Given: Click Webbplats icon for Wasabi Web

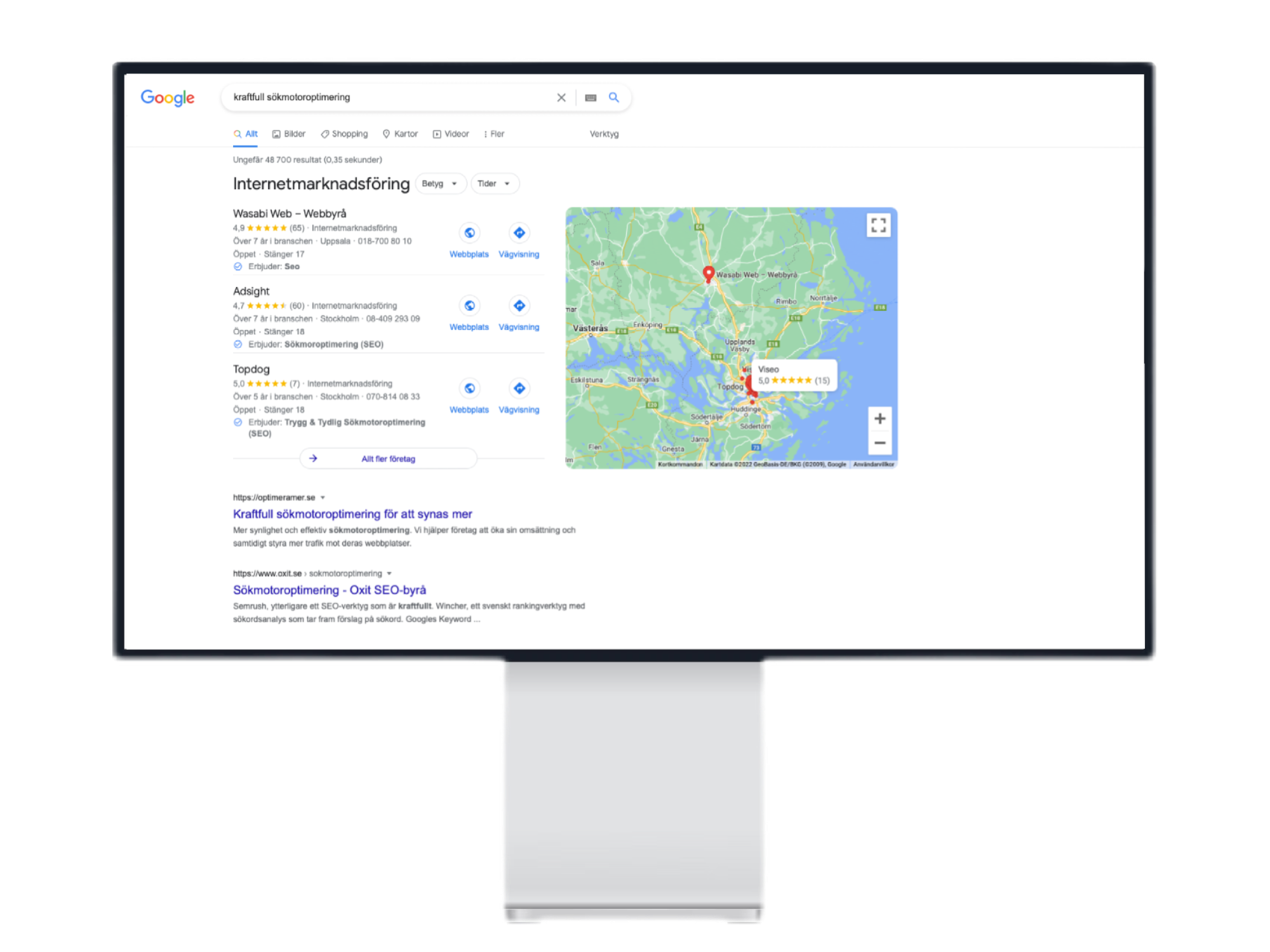Looking at the screenshot, I should click(469, 233).
